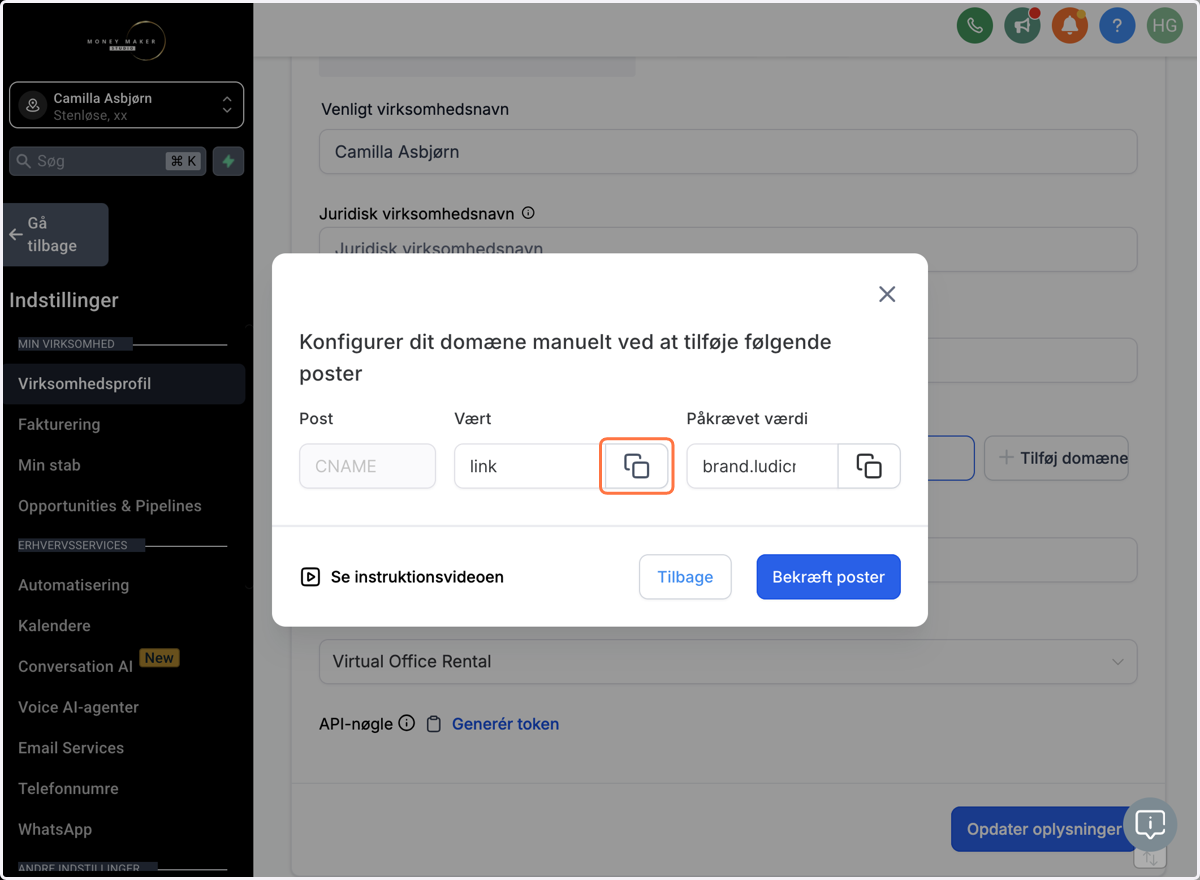Click Bekræft poster button
This screenshot has width=1200, height=880.
point(829,577)
